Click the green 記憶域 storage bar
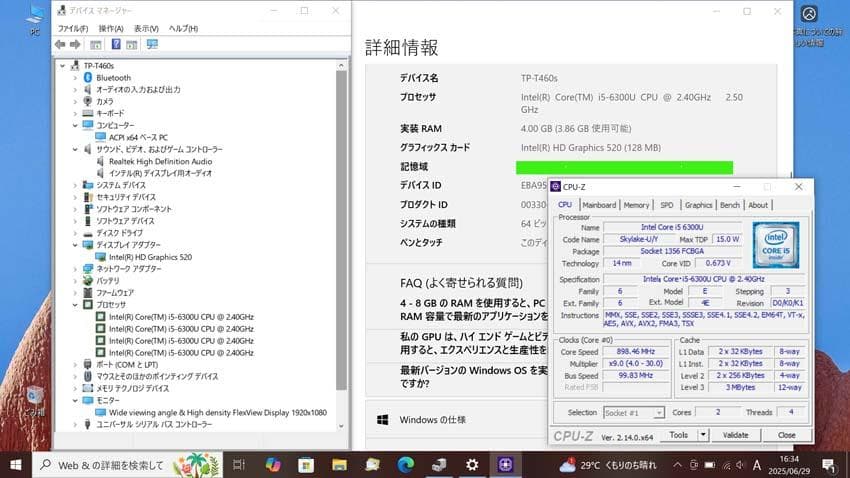The height and width of the screenshot is (478, 850). (x=624, y=167)
